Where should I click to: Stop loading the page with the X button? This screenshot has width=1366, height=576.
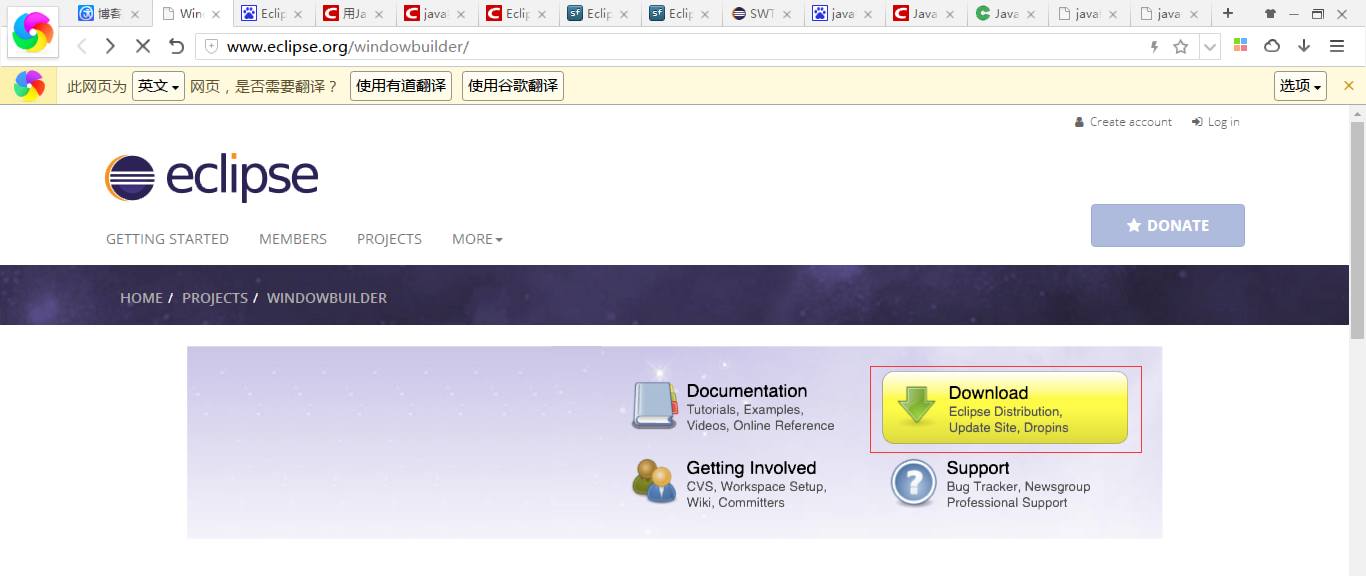[143, 46]
